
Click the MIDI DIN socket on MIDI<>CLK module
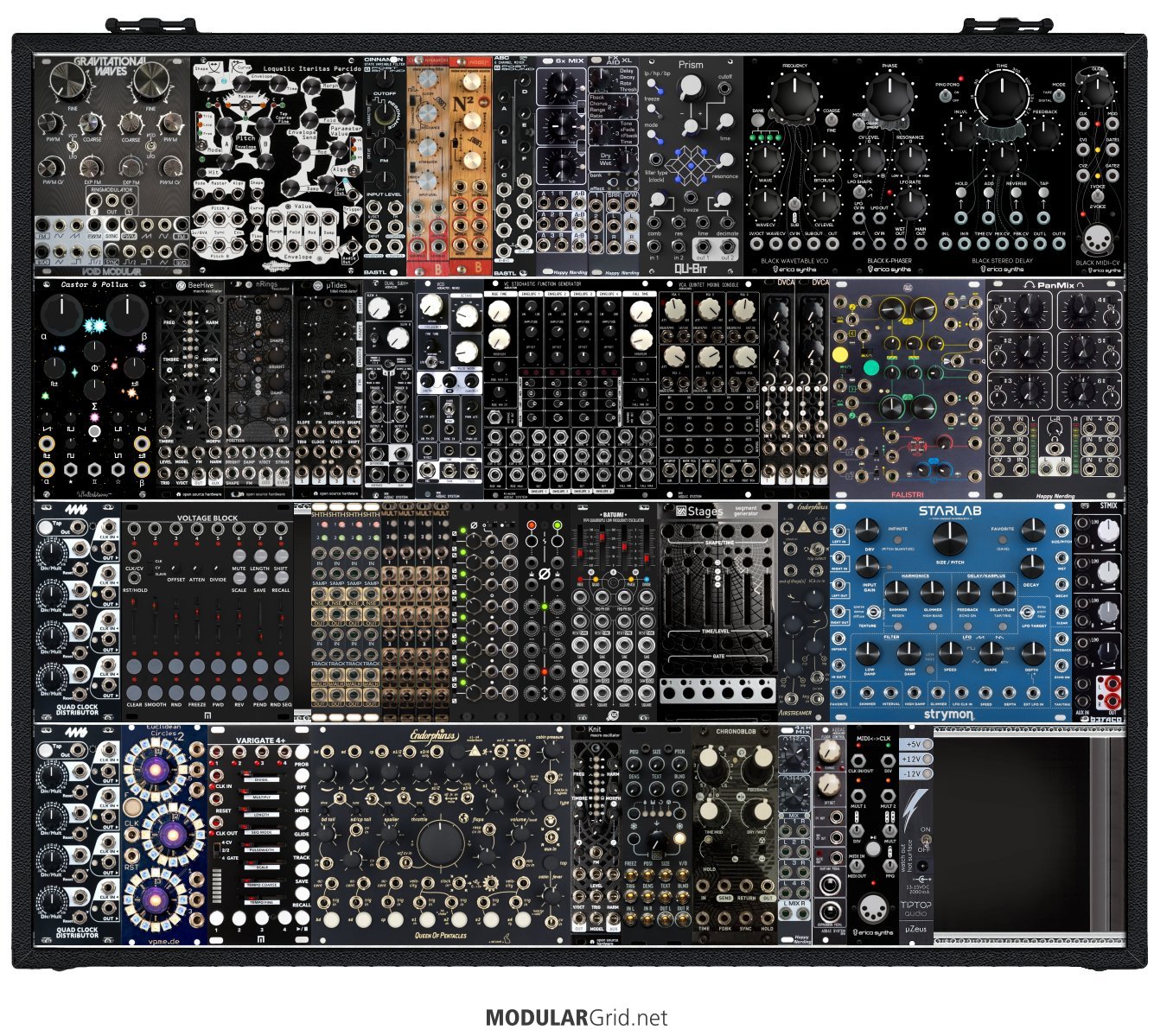[x=872, y=909]
